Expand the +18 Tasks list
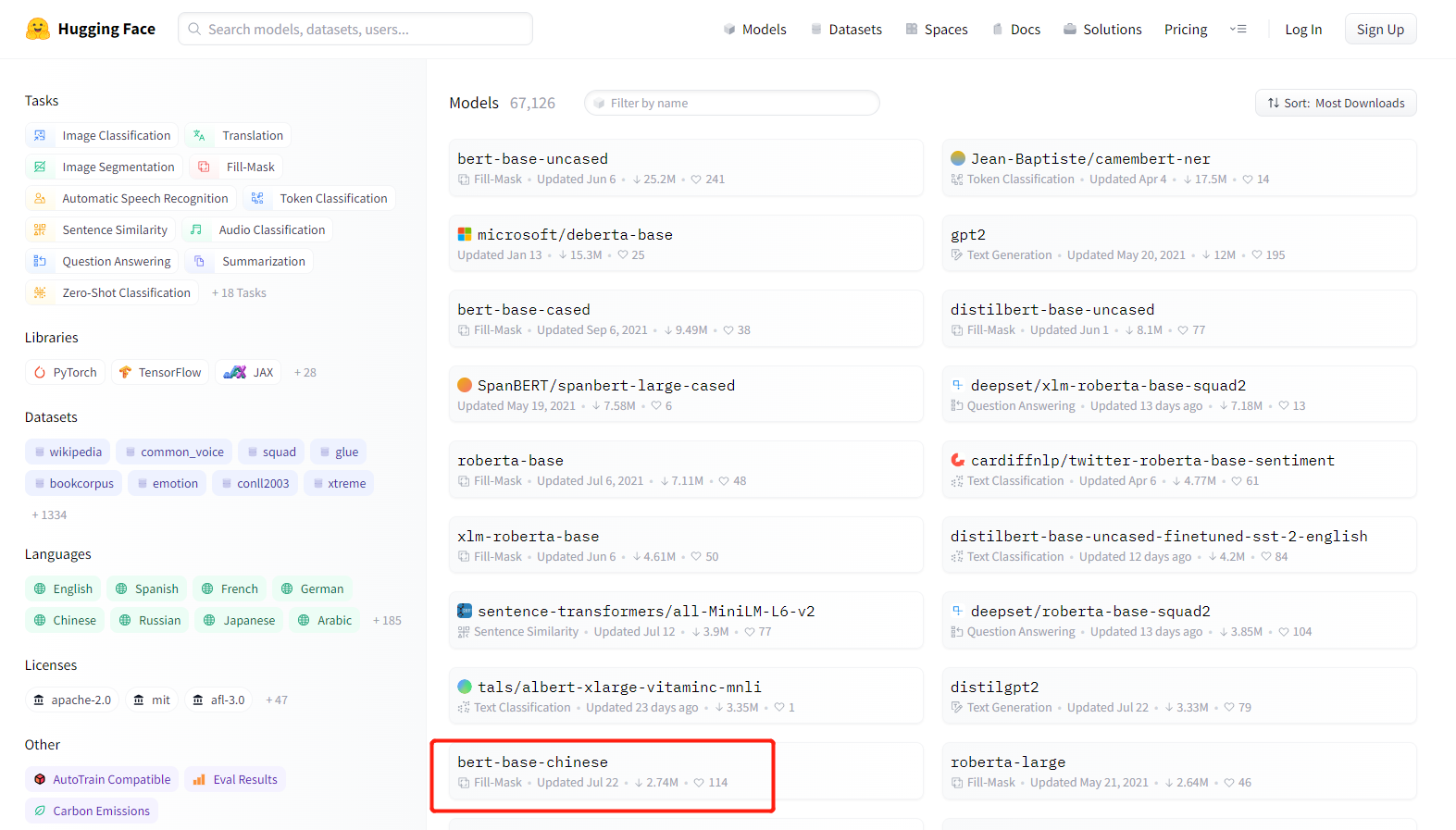This screenshot has height=830, width=1456. click(x=239, y=293)
